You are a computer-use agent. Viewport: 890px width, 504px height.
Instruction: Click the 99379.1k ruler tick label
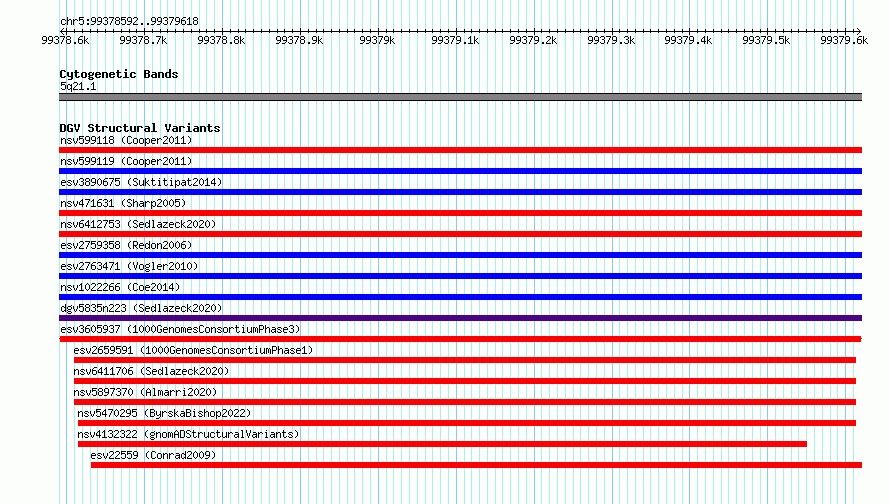coord(455,40)
